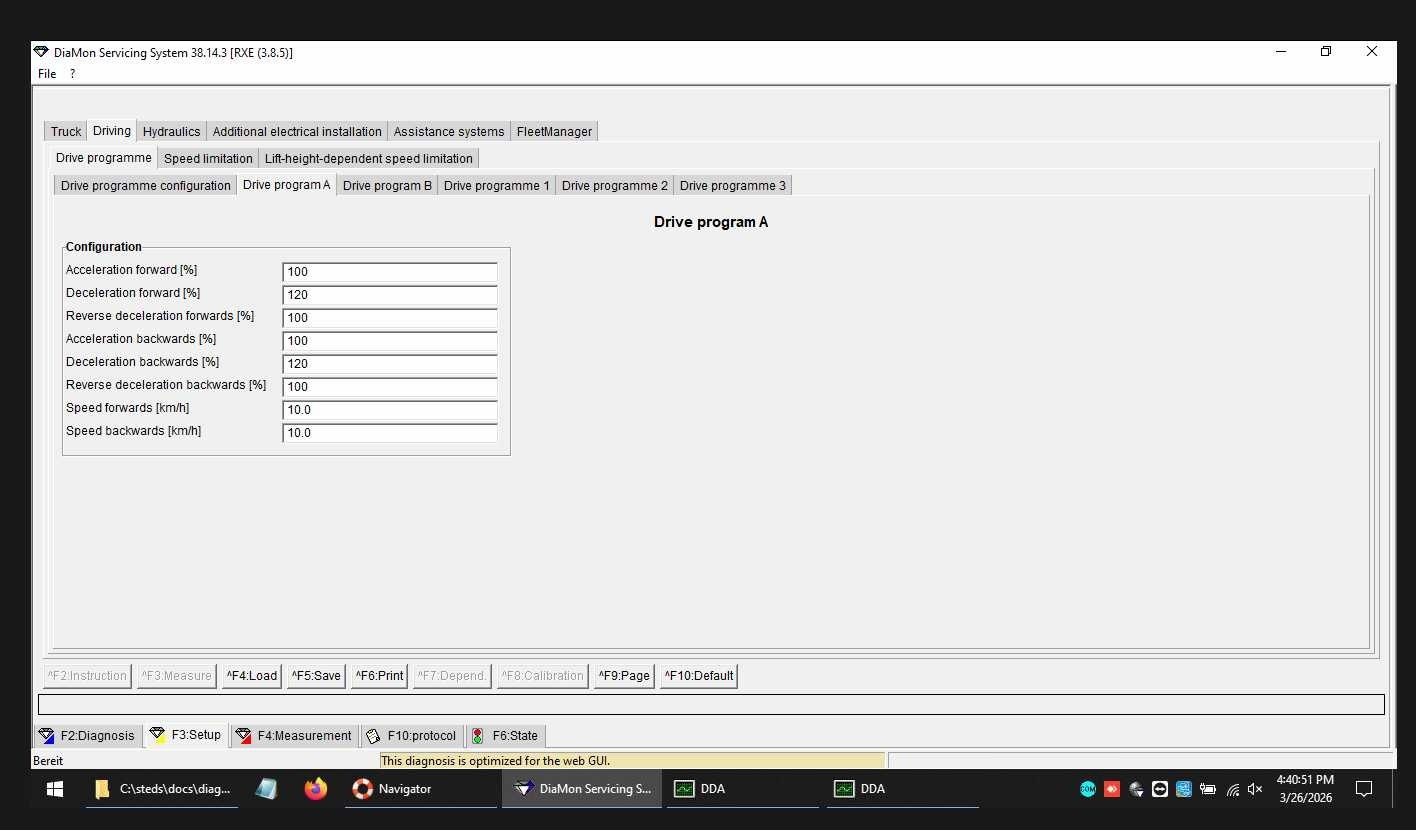
Task: Open Firefox from the taskbar
Action: click(316, 789)
